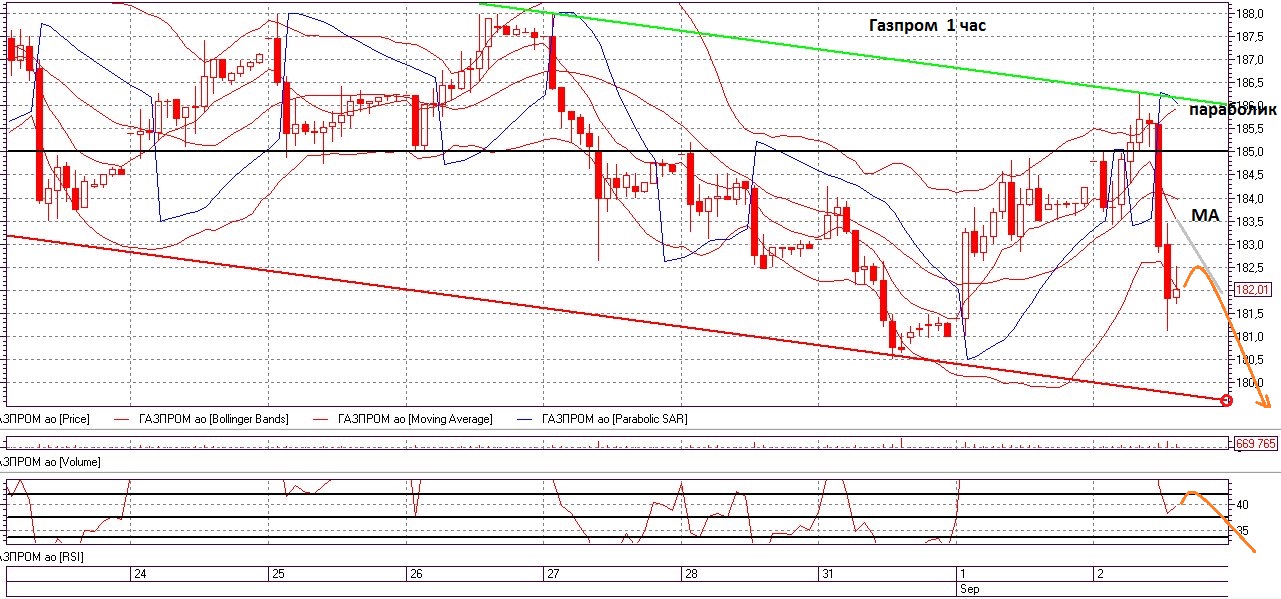Select the red trend line end marker
1281x599 pixels.
(x=1228, y=401)
